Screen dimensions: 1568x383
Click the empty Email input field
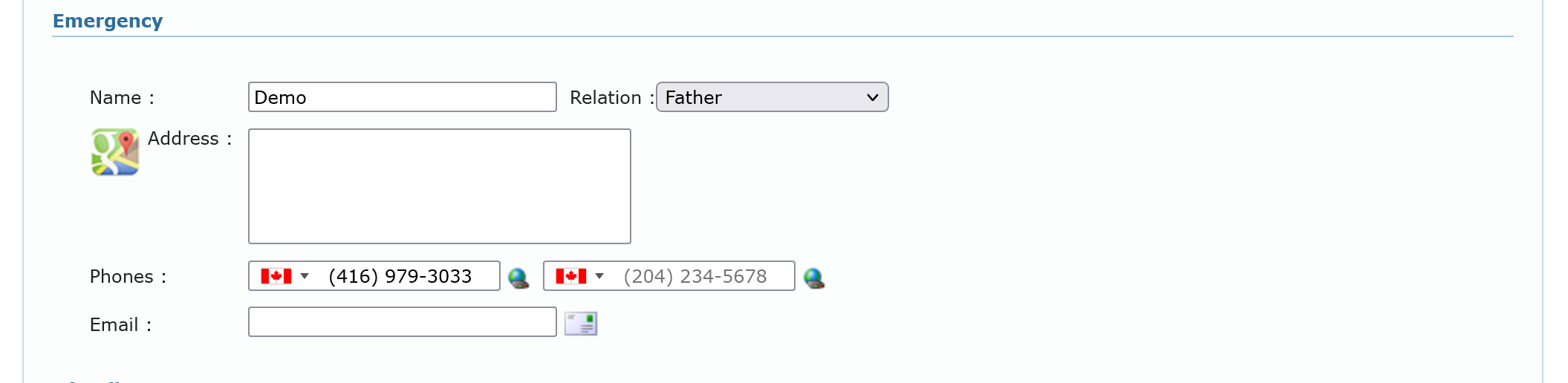[402, 322]
